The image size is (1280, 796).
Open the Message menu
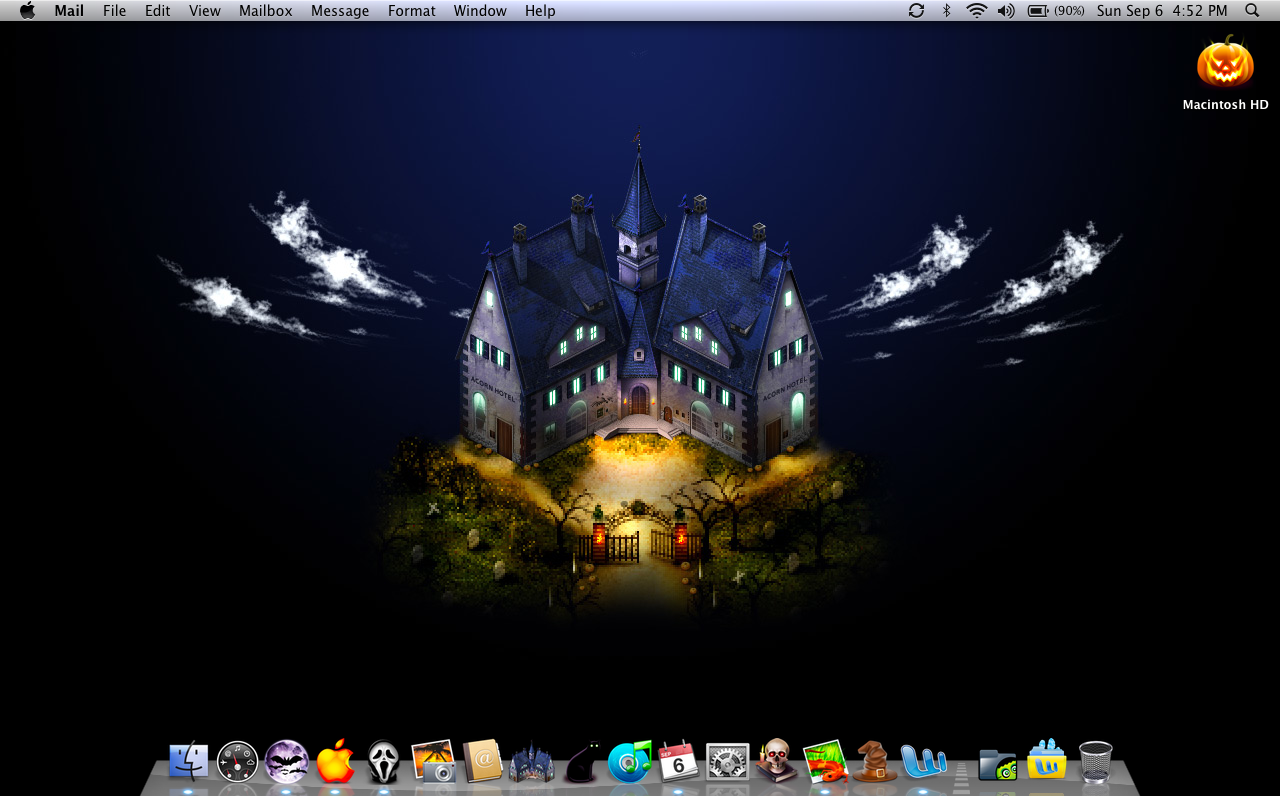(340, 11)
